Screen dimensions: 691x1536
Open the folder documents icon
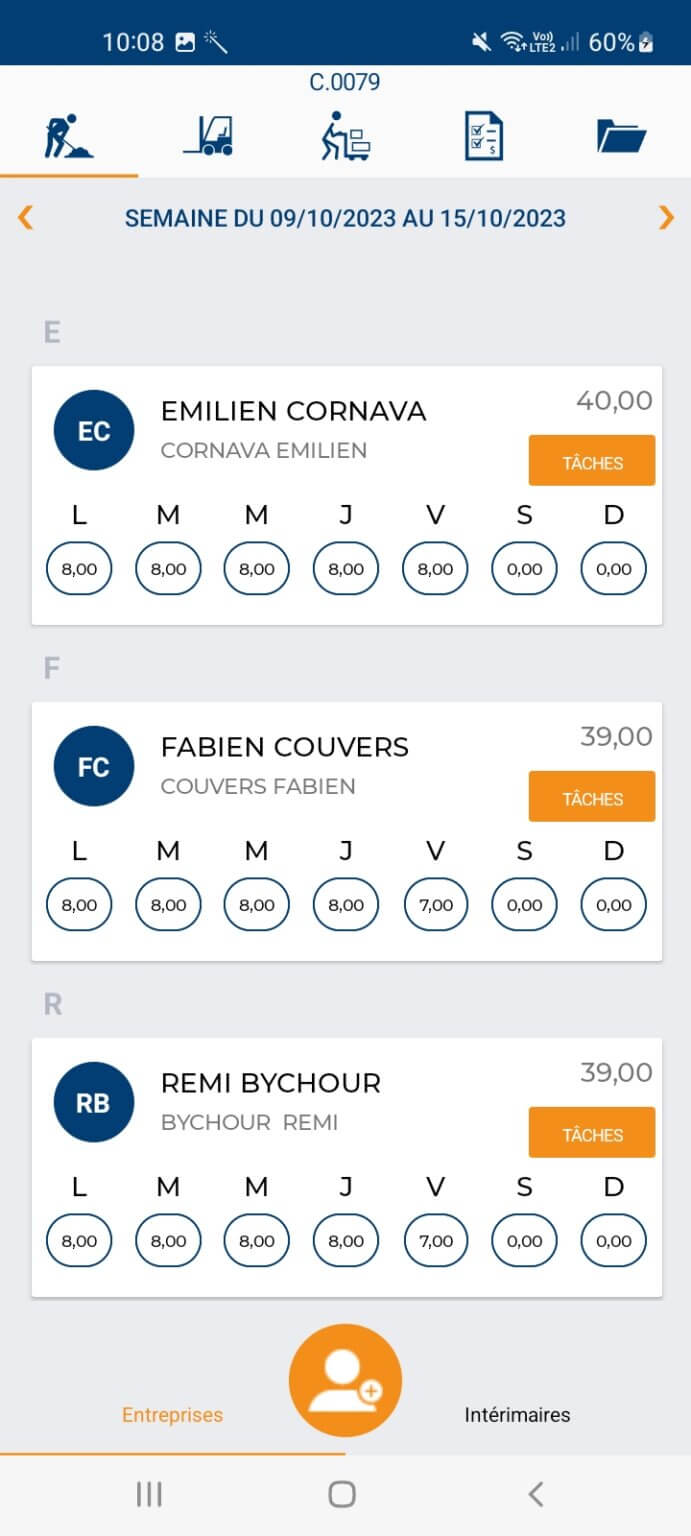point(621,137)
